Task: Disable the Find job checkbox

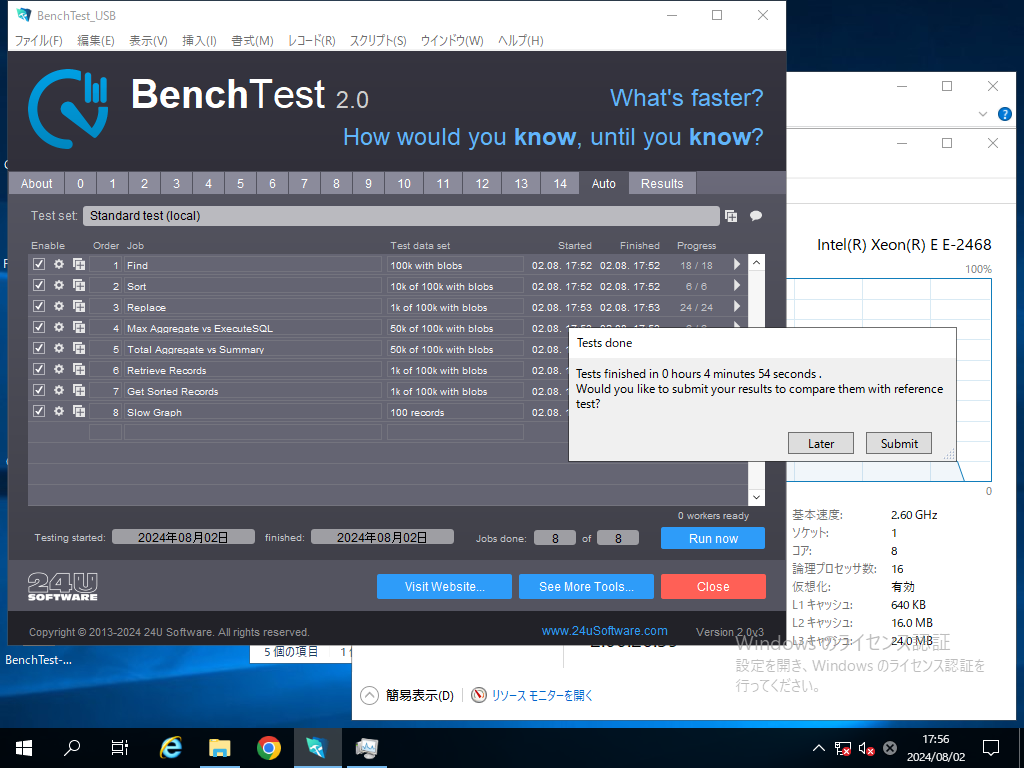Action: tap(39, 264)
